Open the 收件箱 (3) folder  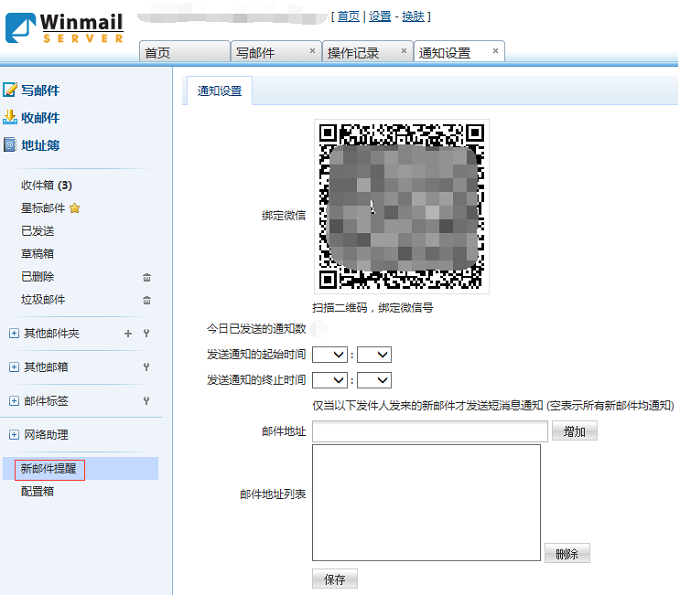point(46,186)
